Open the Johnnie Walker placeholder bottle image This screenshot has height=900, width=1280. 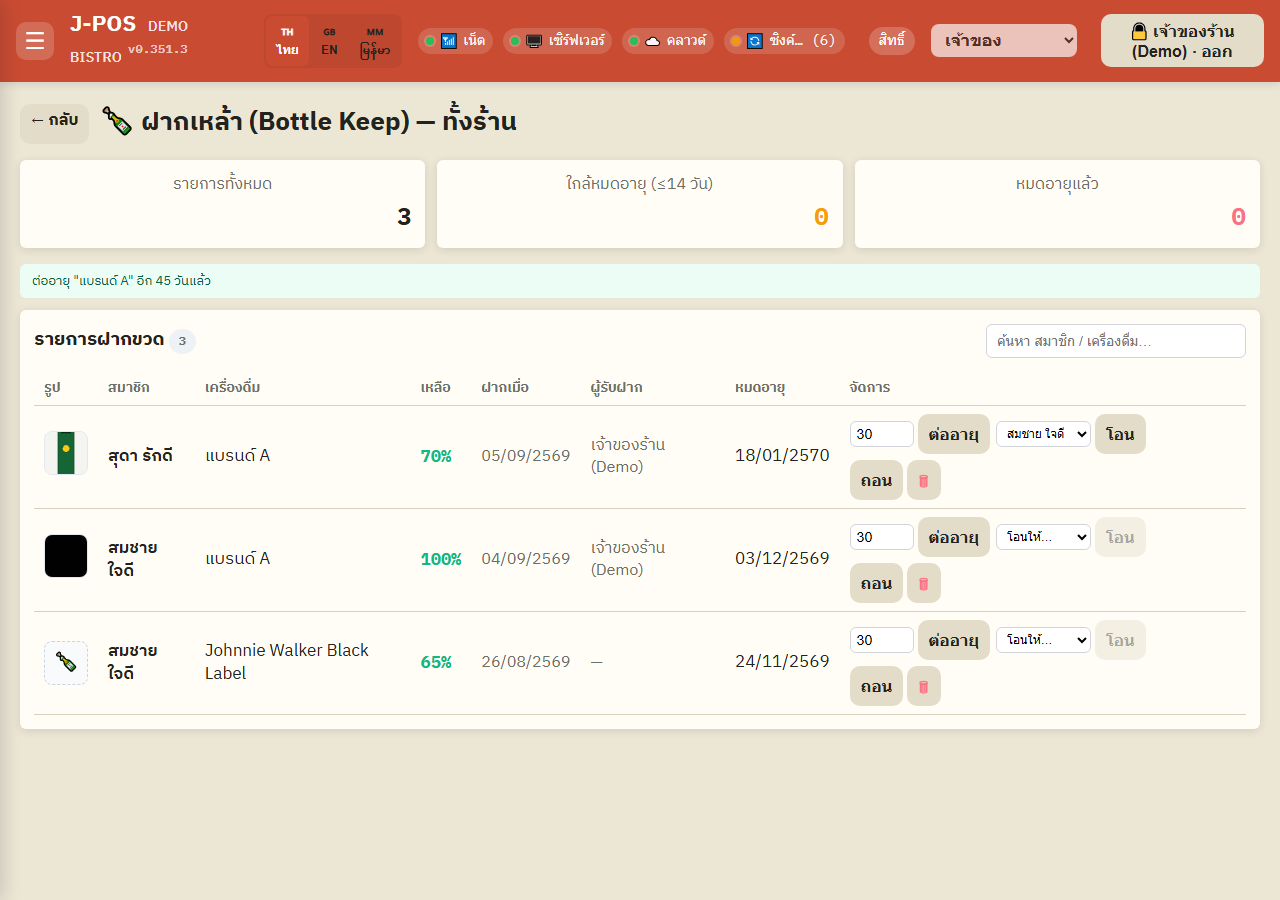[66, 663]
